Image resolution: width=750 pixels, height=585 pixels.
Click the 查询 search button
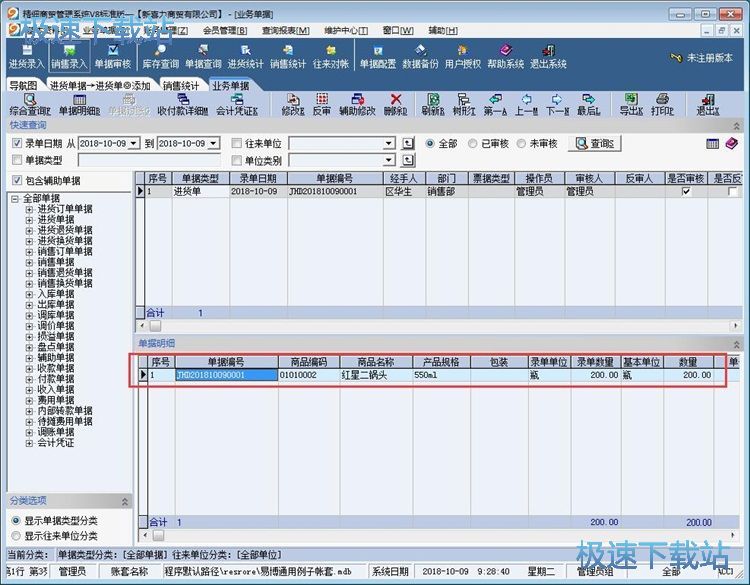(595, 143)
